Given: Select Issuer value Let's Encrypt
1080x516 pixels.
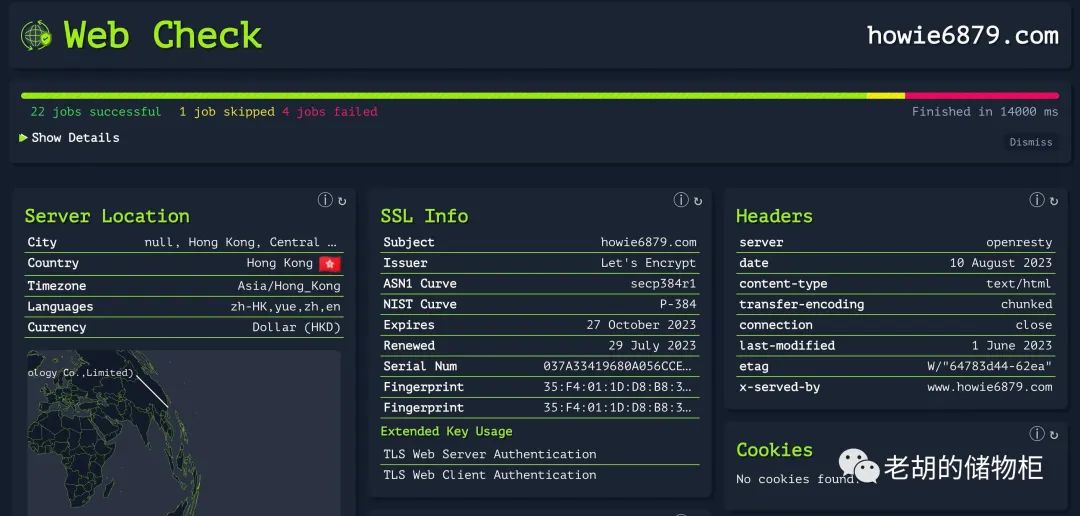Looking at the screenshot, I should 648,263.
